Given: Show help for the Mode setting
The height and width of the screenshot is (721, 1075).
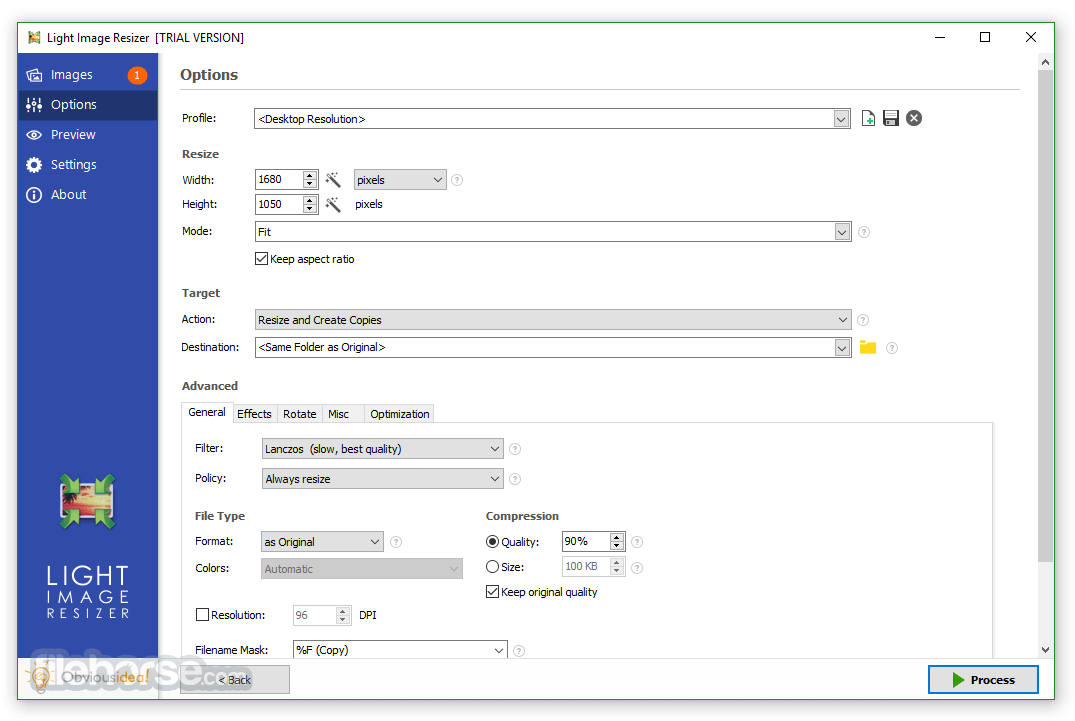Looking at the screenshot, I should point(864,232).
